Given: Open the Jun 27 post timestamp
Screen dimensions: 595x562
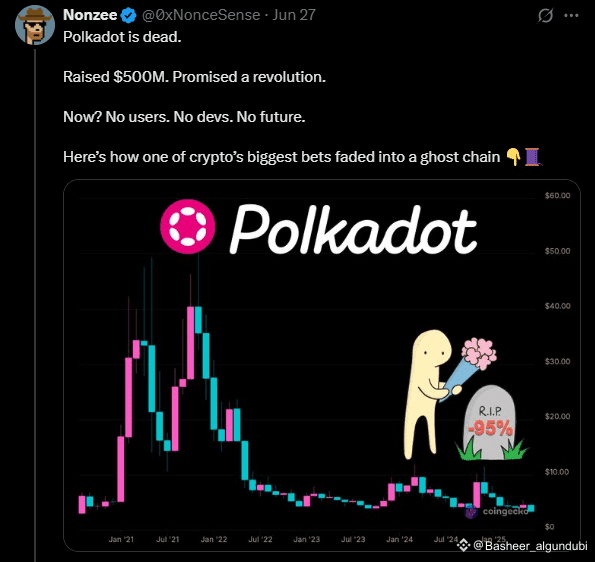Looking at the screenshot, I should click(294, 15).
